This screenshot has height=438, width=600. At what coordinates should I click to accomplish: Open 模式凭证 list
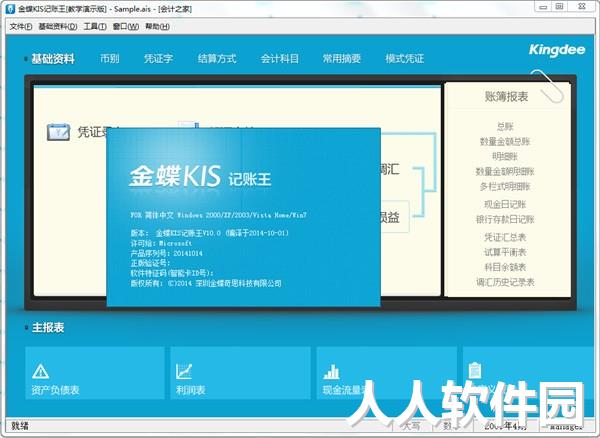[x=404, y=59]
